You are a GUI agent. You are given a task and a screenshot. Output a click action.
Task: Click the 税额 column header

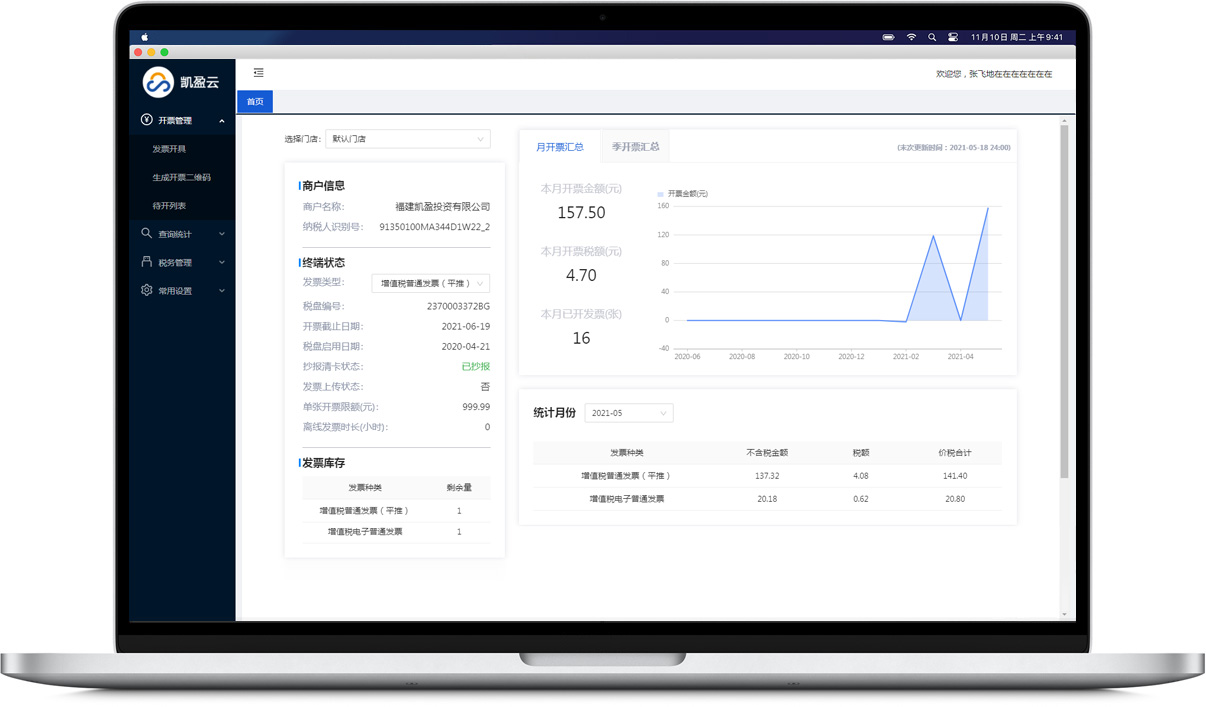(861, 453)
